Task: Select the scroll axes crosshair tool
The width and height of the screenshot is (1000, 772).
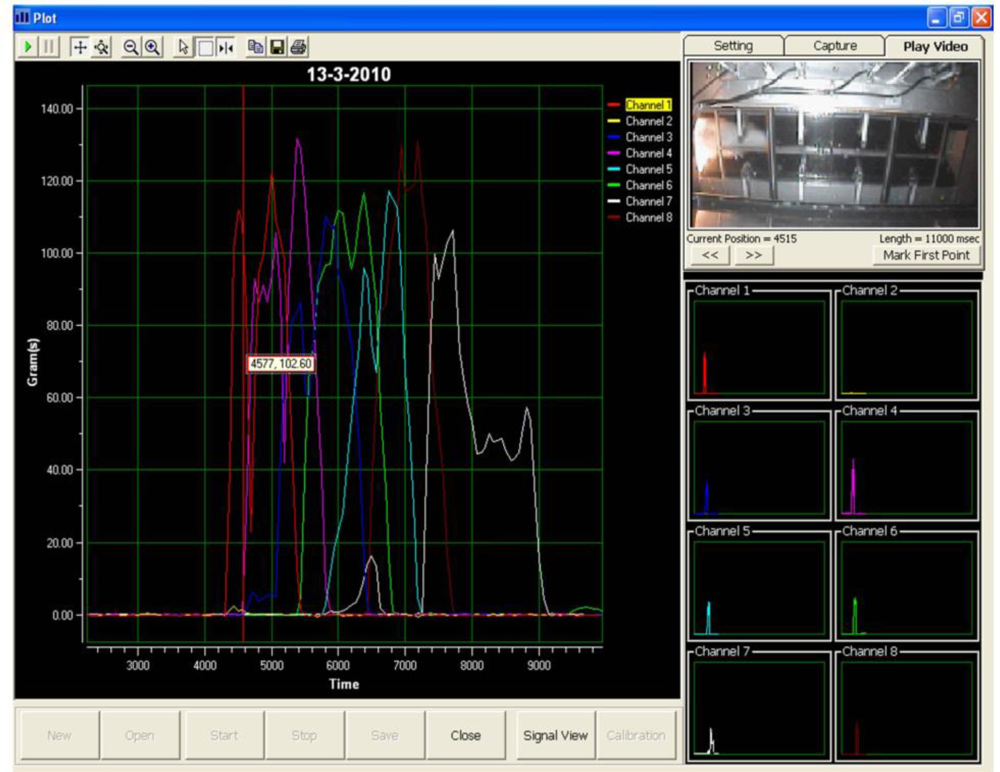Action: click(80, 47)
